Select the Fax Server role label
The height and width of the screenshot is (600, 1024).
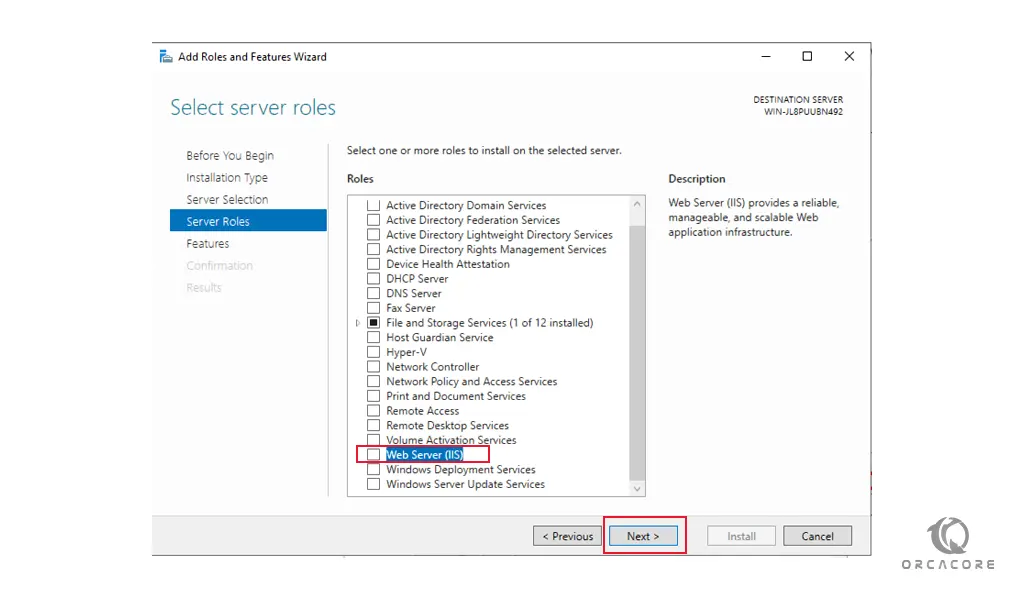click(410, 308)
